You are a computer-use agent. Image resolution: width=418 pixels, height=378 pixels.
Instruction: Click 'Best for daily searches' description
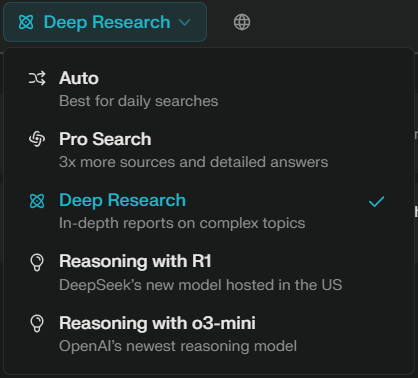pos(139,101)
